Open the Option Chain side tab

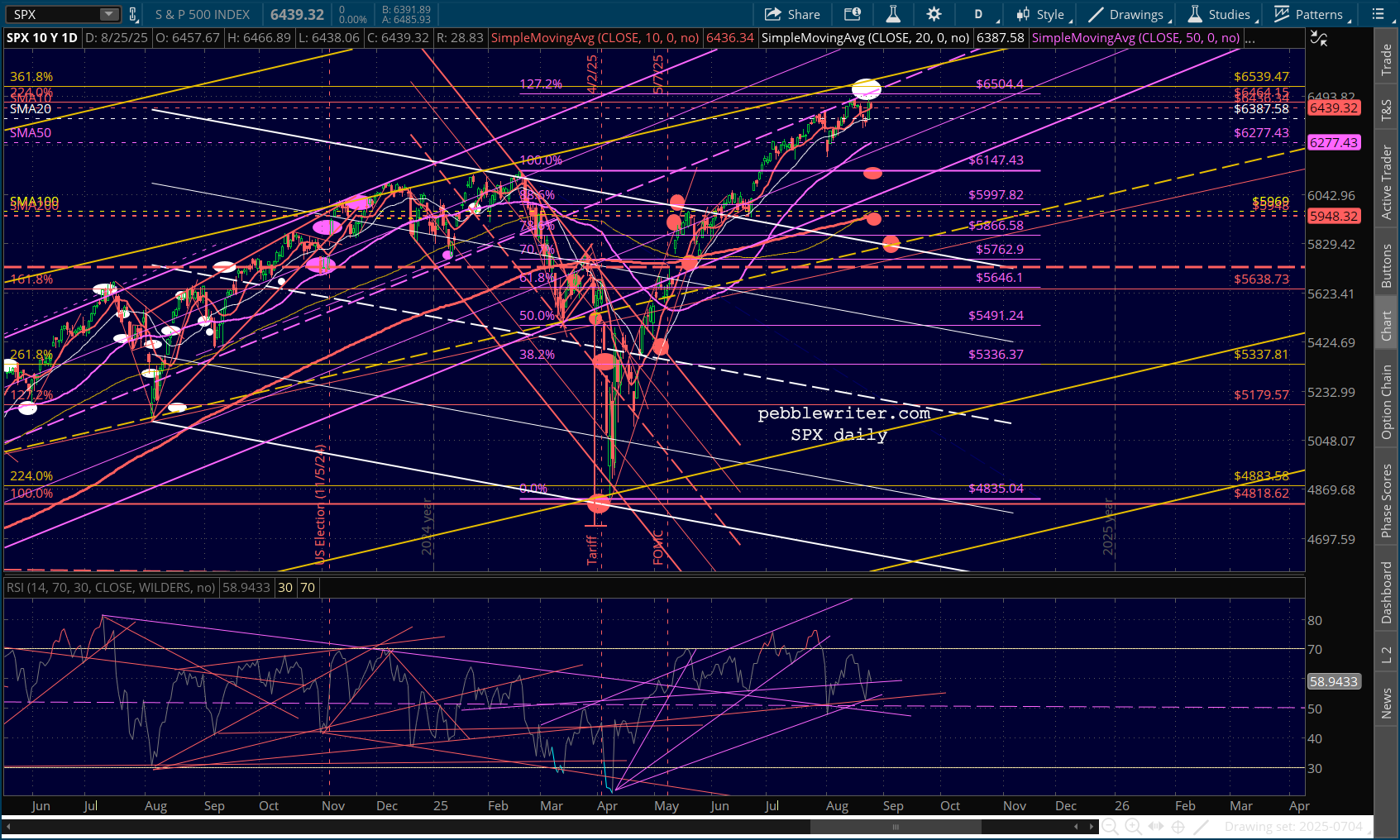tap(1387, 402)
